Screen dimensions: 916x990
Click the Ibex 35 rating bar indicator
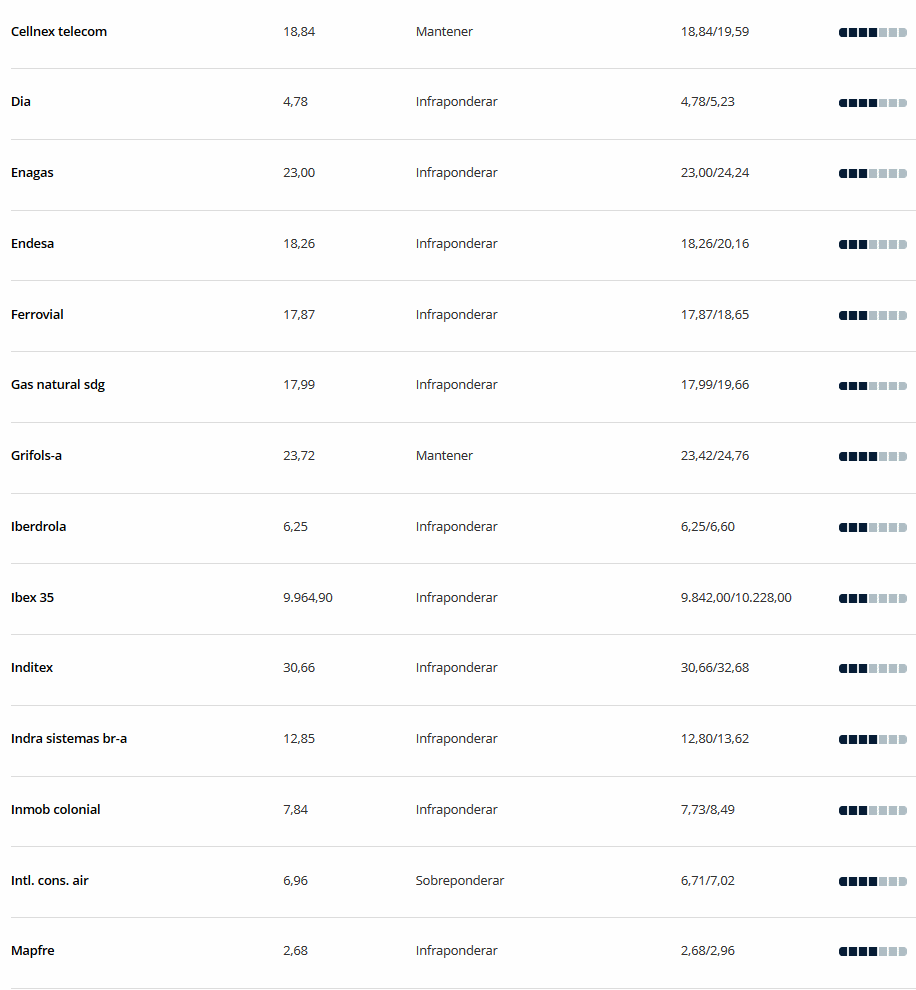tap(872, 598)
